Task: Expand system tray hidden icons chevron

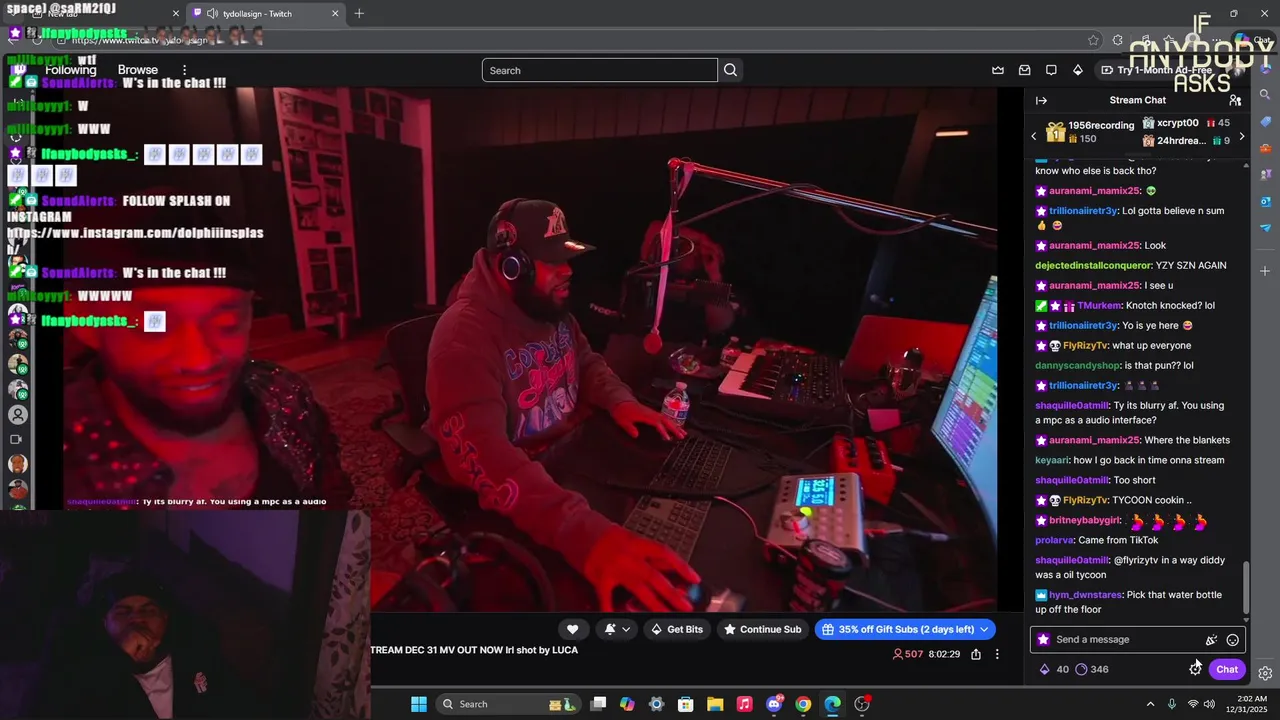Action: 1150,704
